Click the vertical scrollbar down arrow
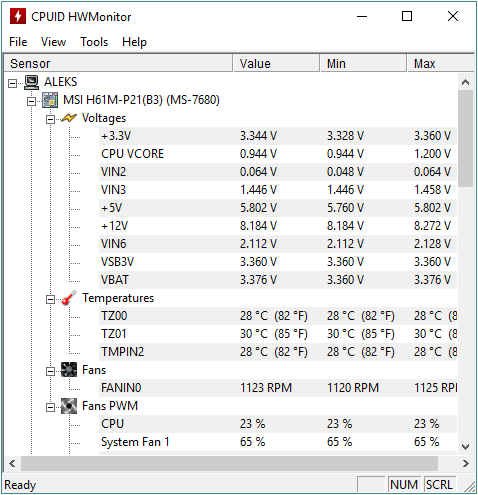Screen dimensions: 478x495 [x=466, y=446]
